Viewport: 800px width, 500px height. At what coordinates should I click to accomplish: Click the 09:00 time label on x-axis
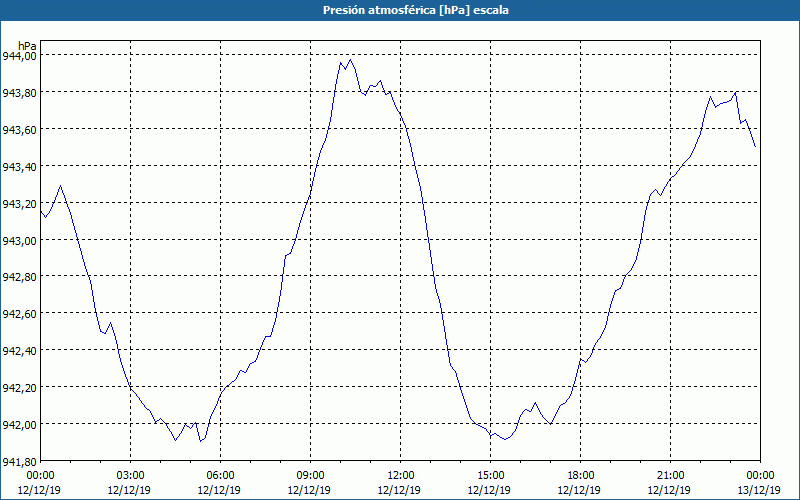click(310, 476)
